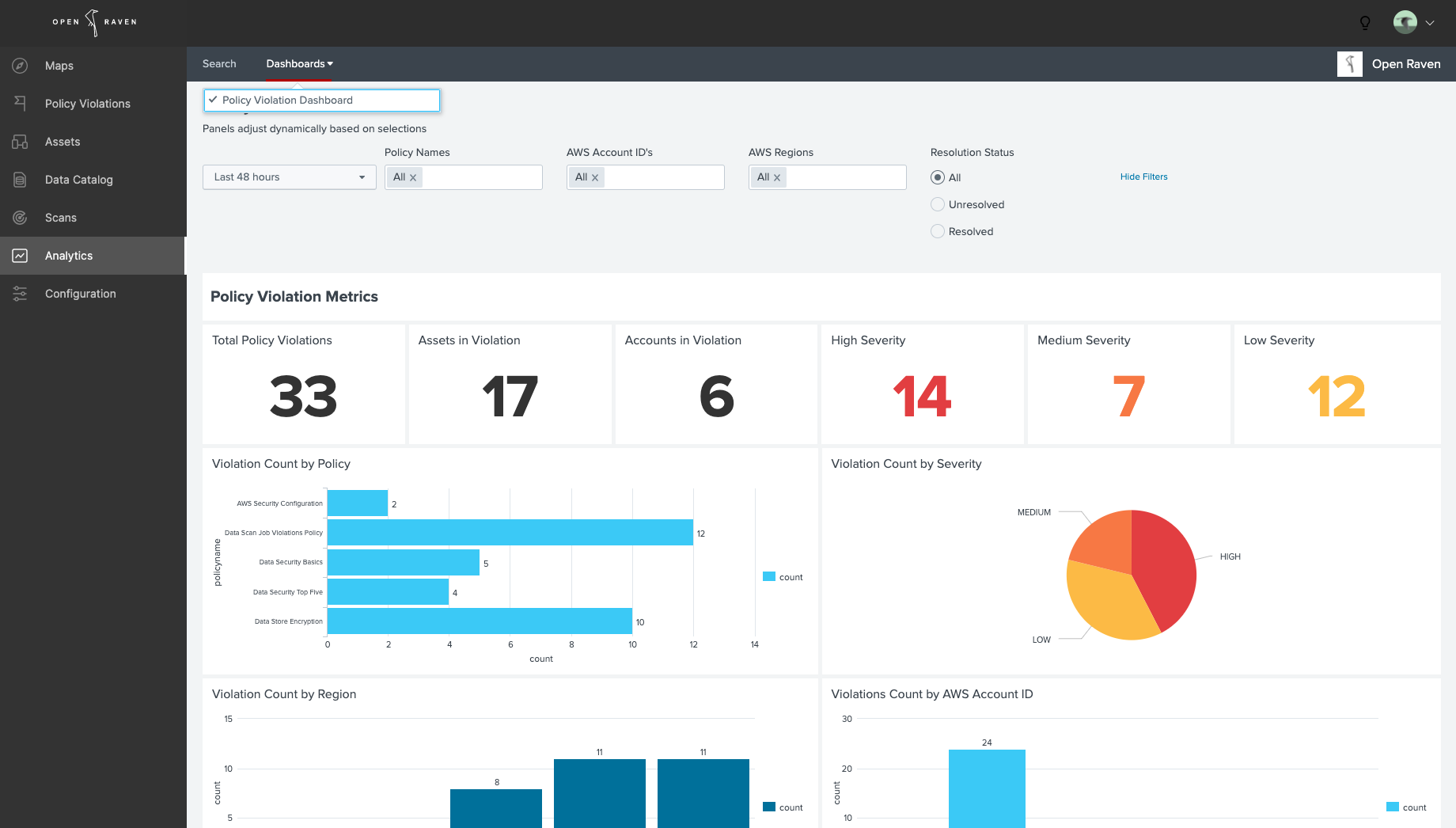Click the Data Scan Job Violations Policy bar

[x=510, y=533]
